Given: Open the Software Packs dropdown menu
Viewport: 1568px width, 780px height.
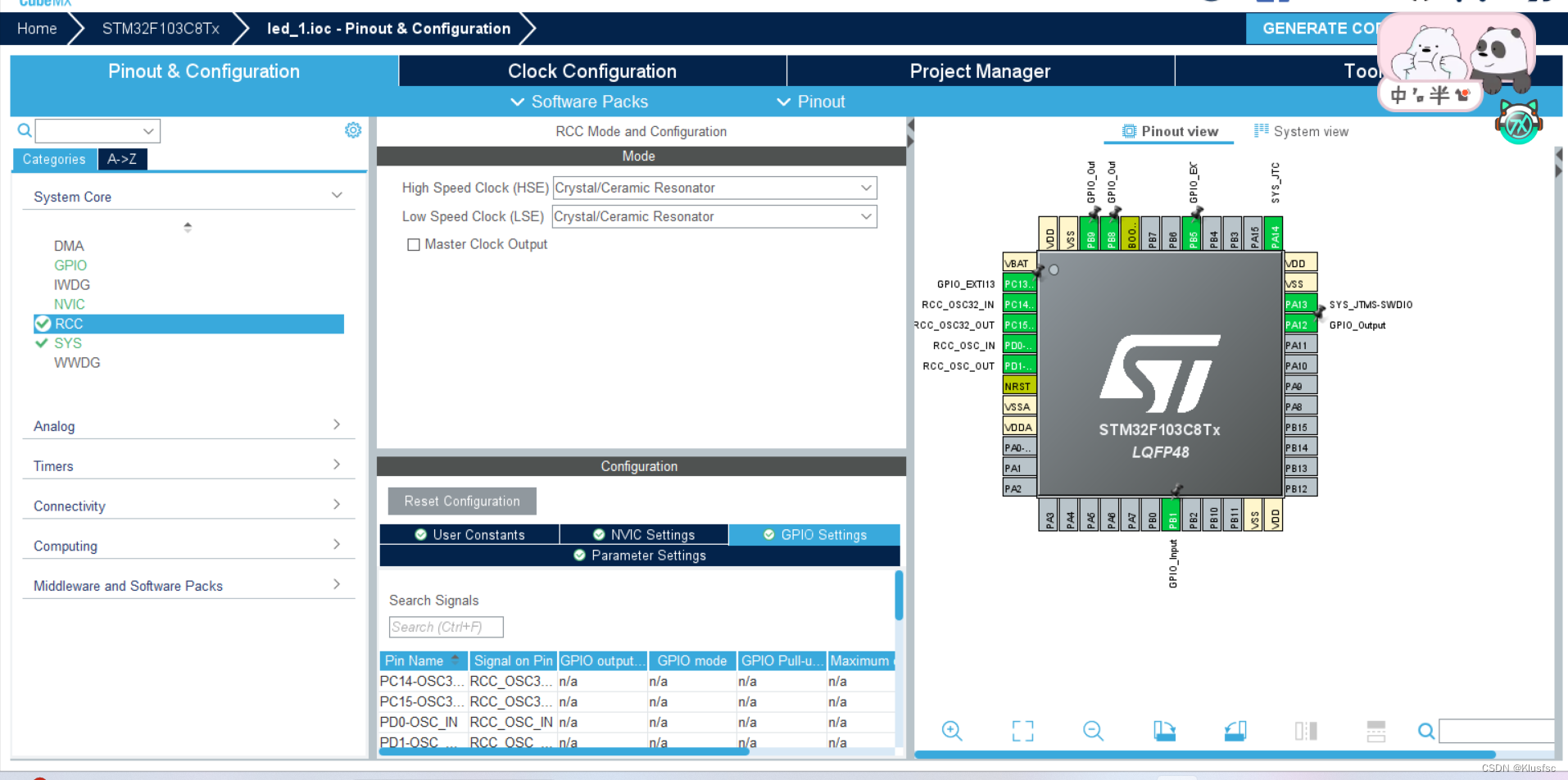Looking at the screenshot, I should tap(579, 102).
